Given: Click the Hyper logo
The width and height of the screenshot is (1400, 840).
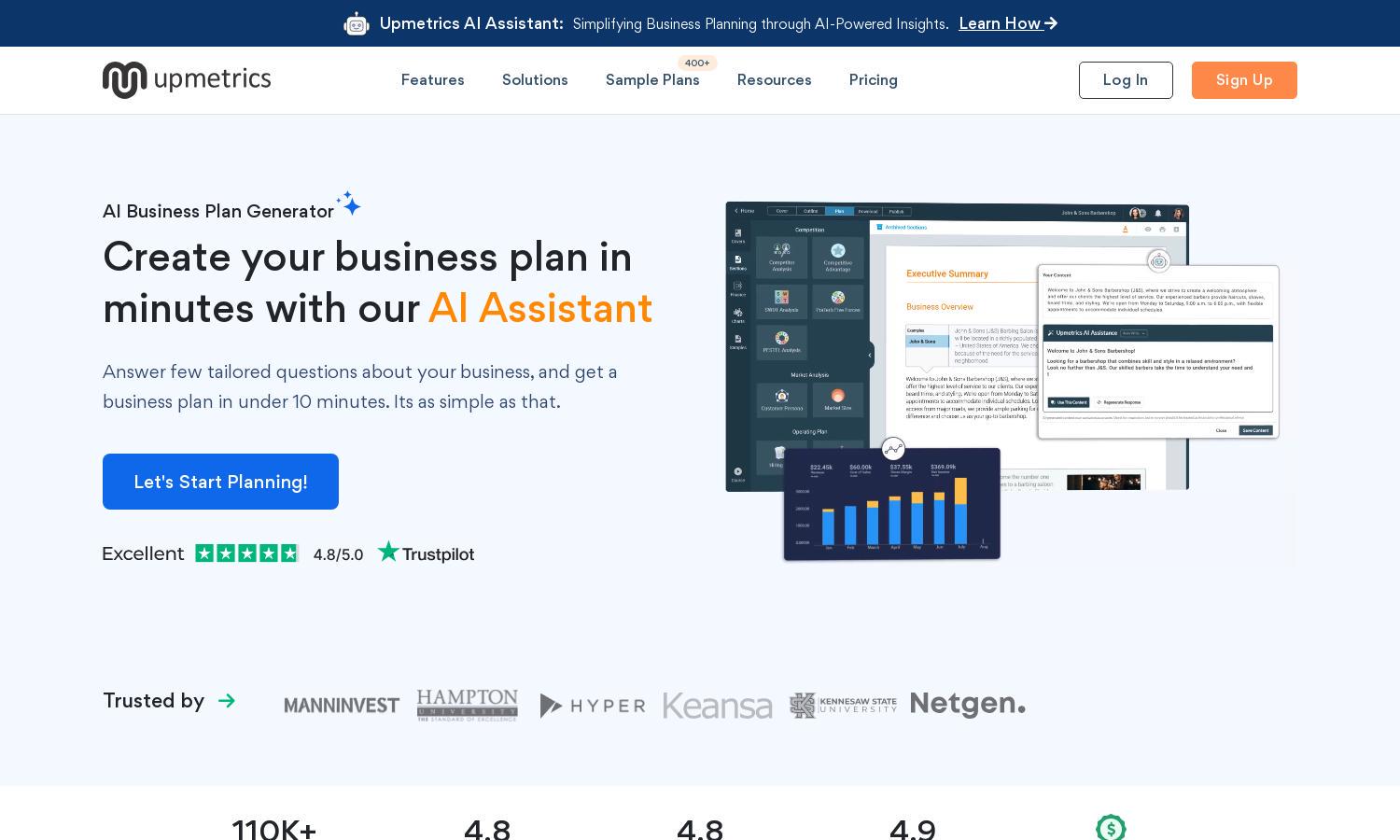Looking at the screenshot, I should tap(593, 706).
